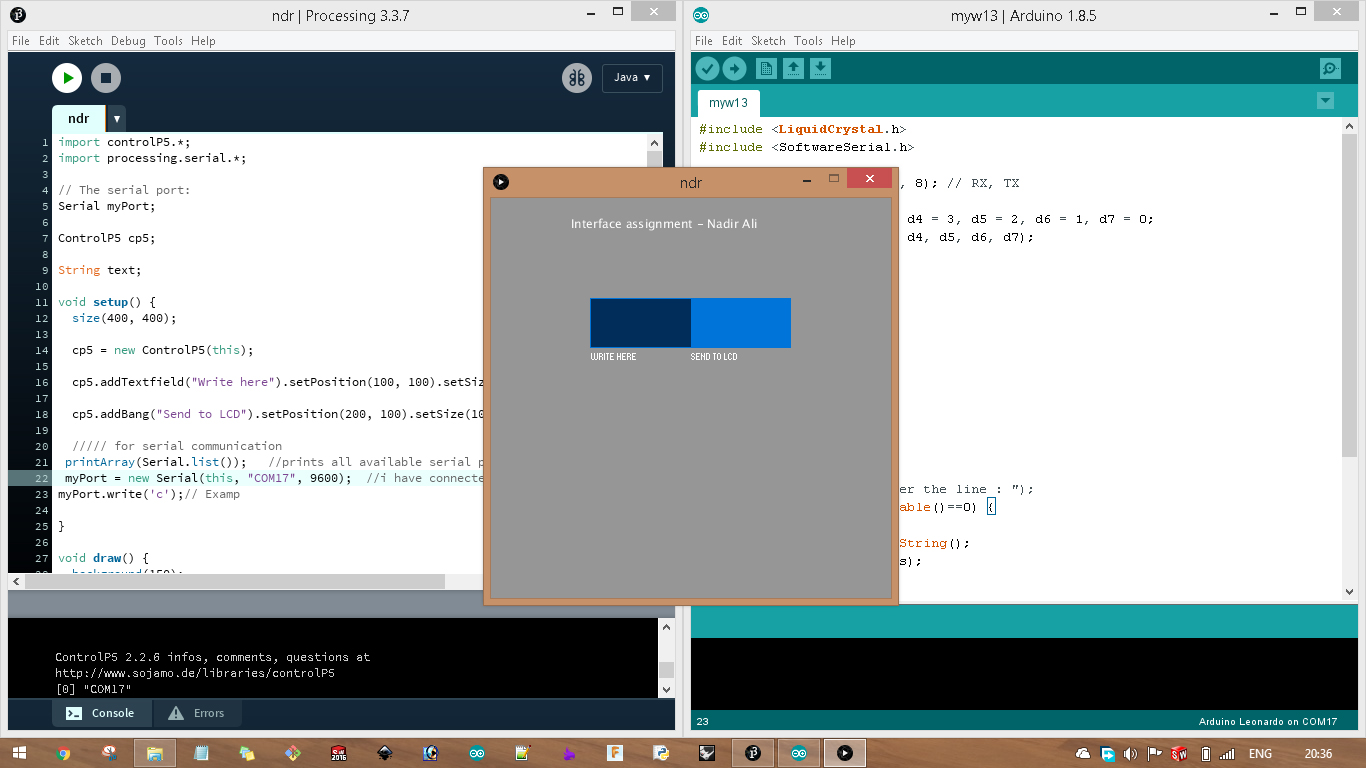The height and width of the screenshot is (768, 1366).
Task: Click the Arduino Open sketch icon
Action: [793, 68]
